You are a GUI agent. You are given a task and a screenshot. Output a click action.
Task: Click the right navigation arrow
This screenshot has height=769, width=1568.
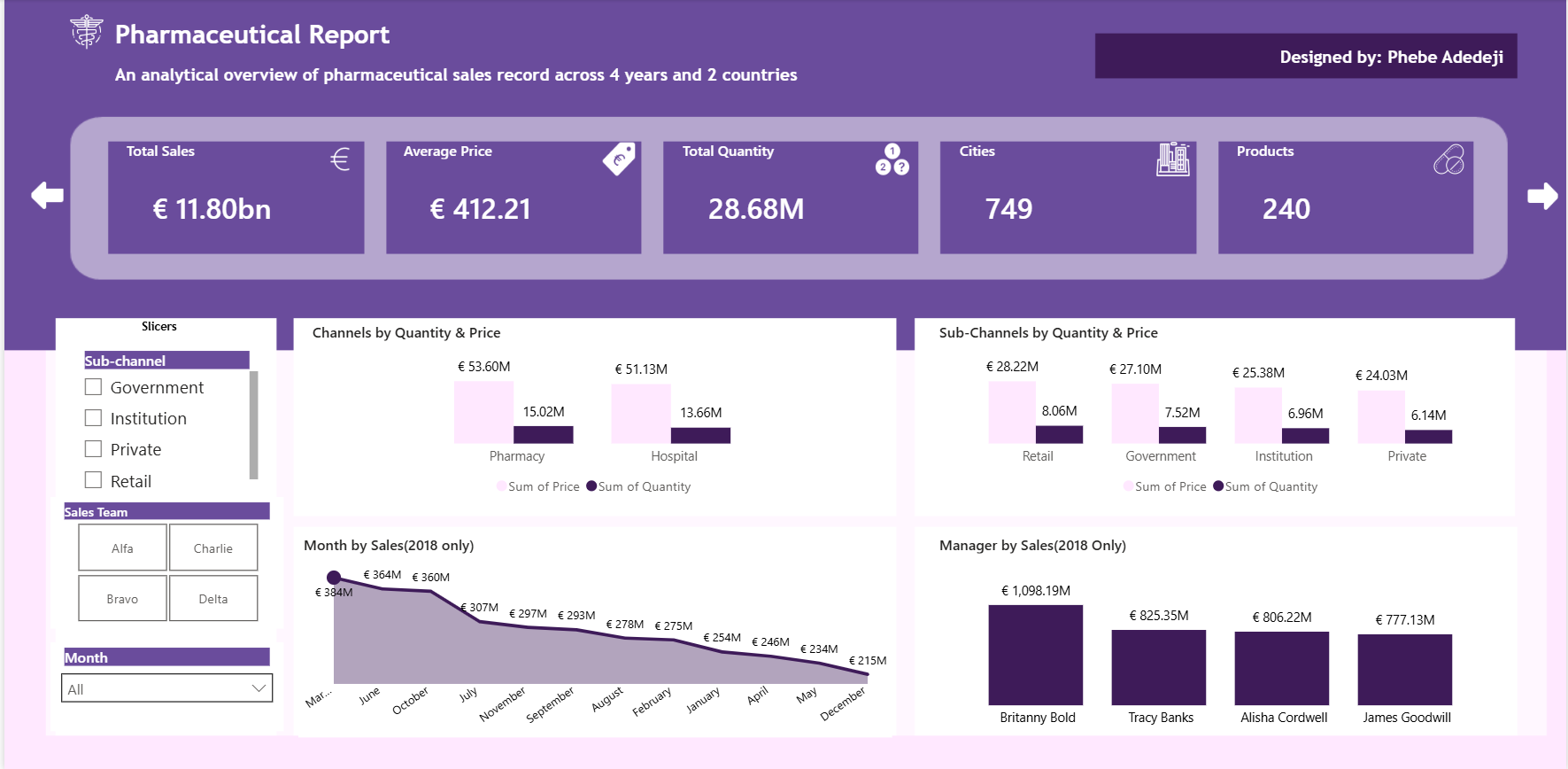coord(1542,196)
